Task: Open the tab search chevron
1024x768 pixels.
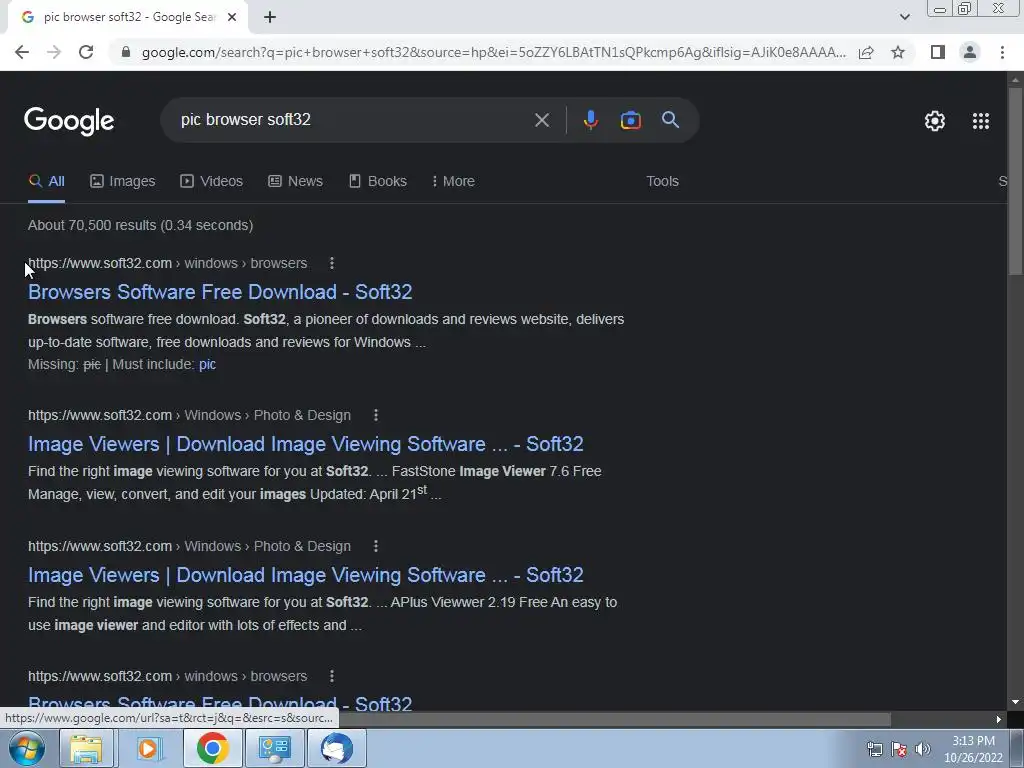Action: [x=904, y=17]
